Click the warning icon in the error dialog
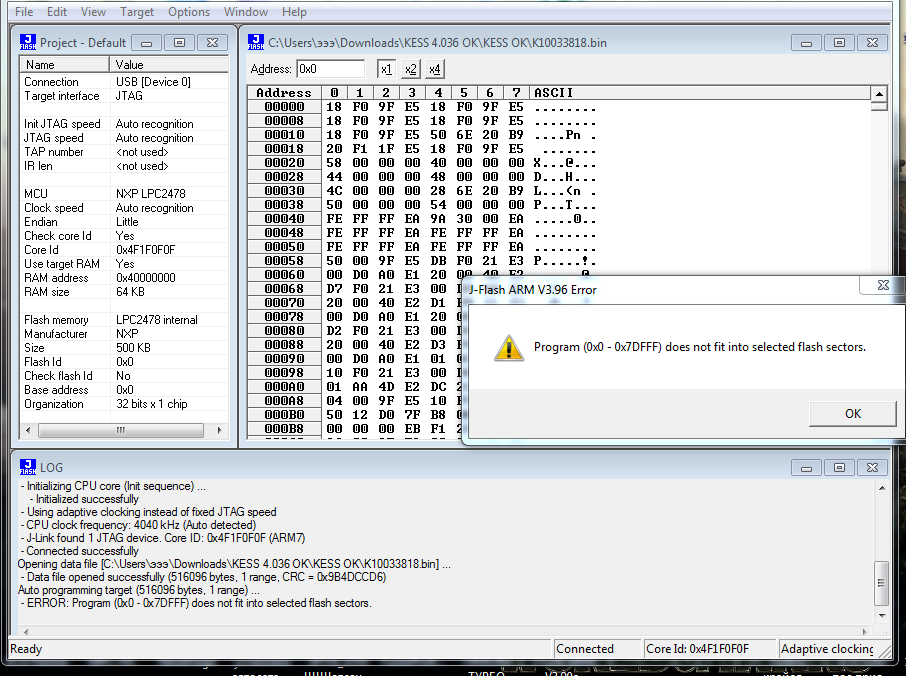 (509, 348)
